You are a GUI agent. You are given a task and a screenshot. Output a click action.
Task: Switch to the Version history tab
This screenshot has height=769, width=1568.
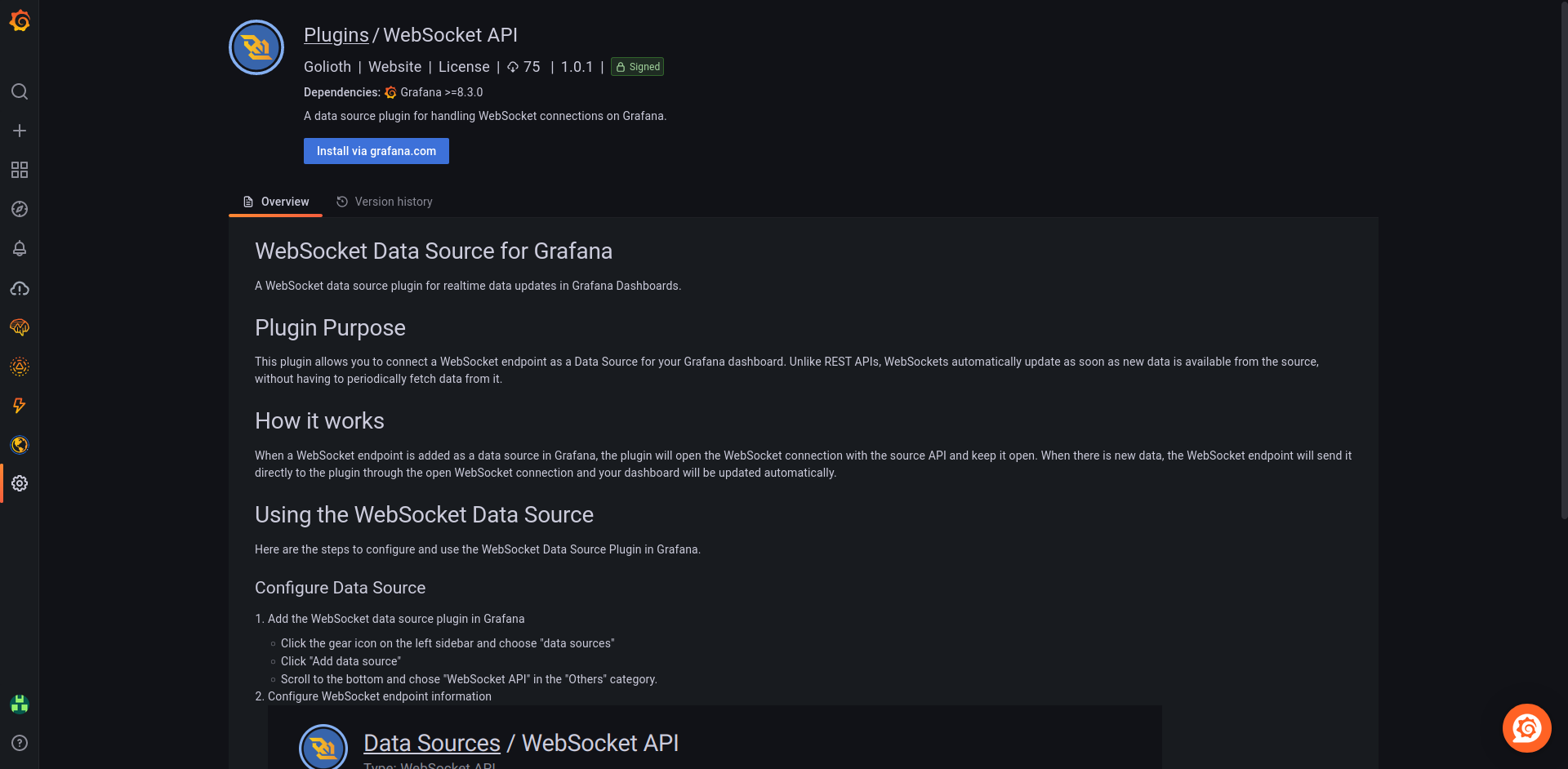coord(384,202)
